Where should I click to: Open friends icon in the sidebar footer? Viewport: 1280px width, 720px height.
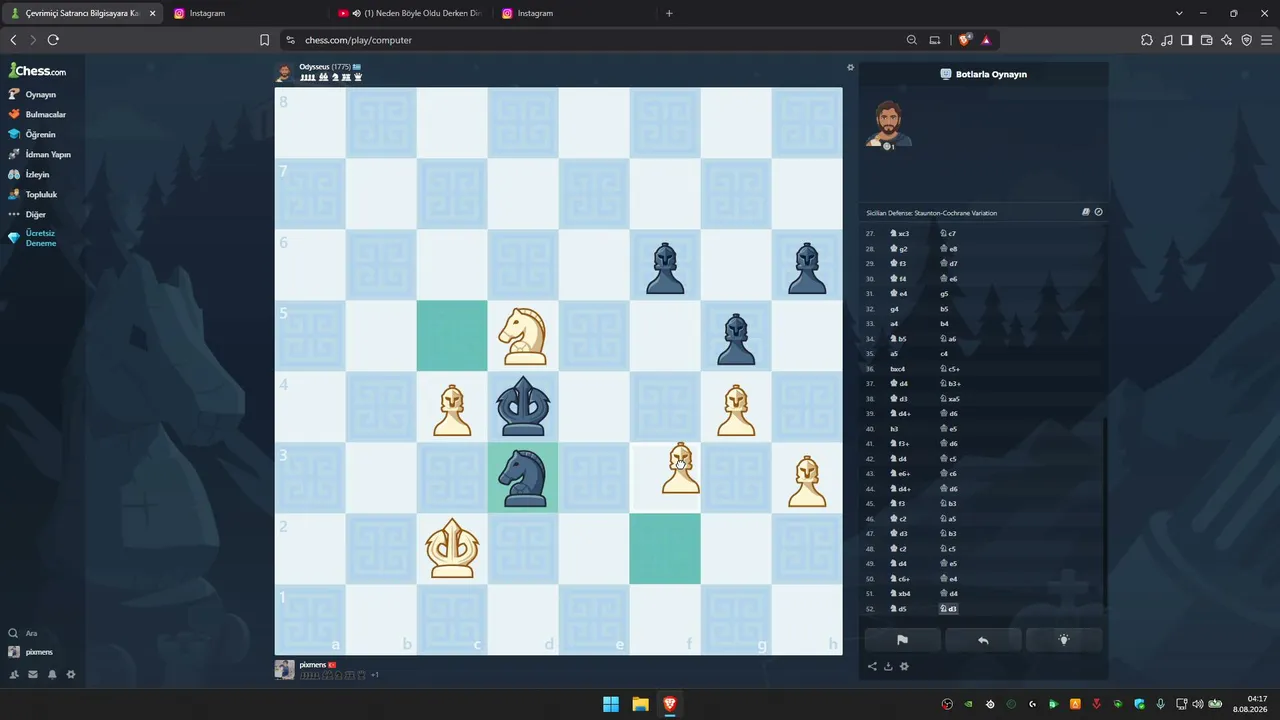click(14, 674)
